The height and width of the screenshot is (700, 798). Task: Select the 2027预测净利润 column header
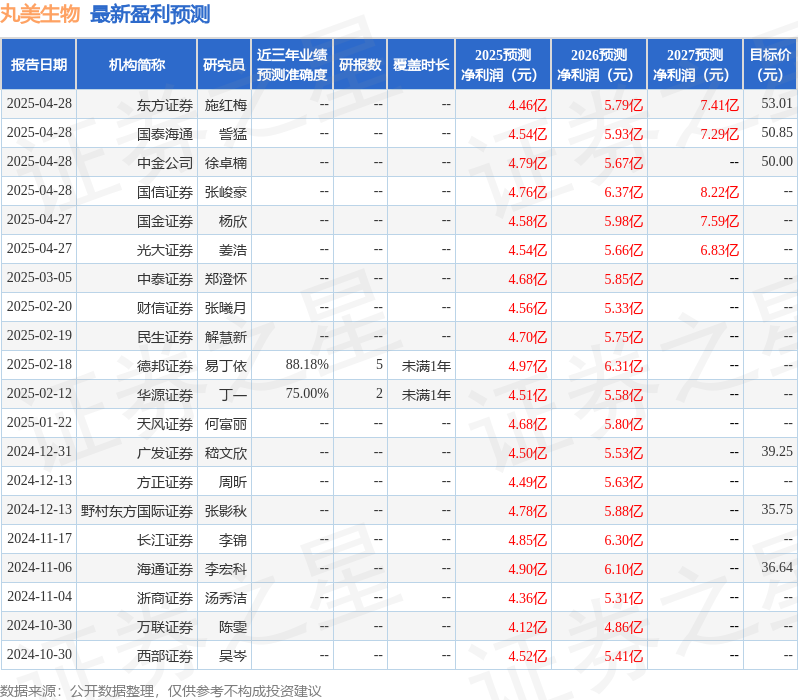[695, 65]
